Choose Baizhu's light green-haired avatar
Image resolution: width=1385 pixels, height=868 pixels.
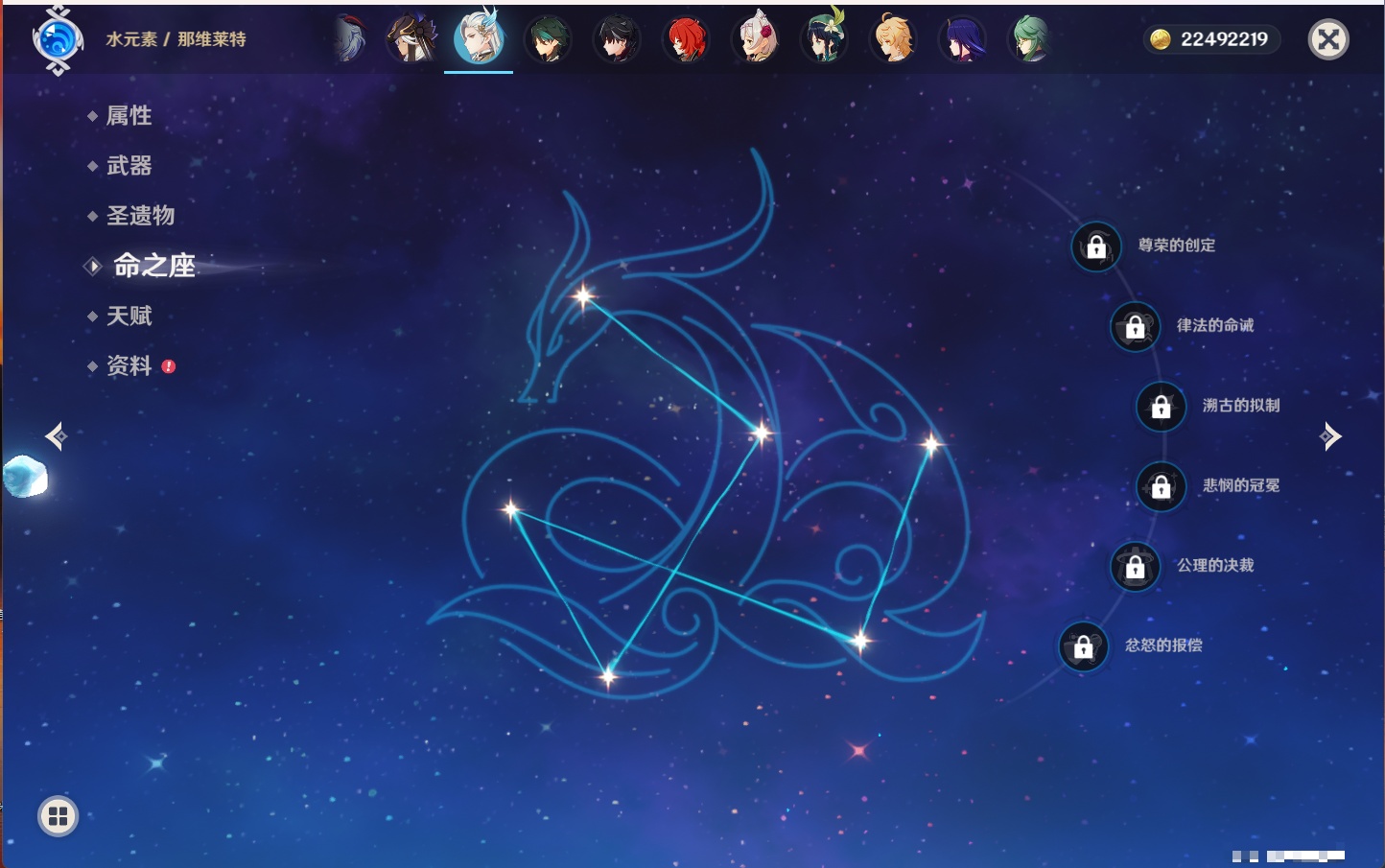click(x=1031, y=40)
